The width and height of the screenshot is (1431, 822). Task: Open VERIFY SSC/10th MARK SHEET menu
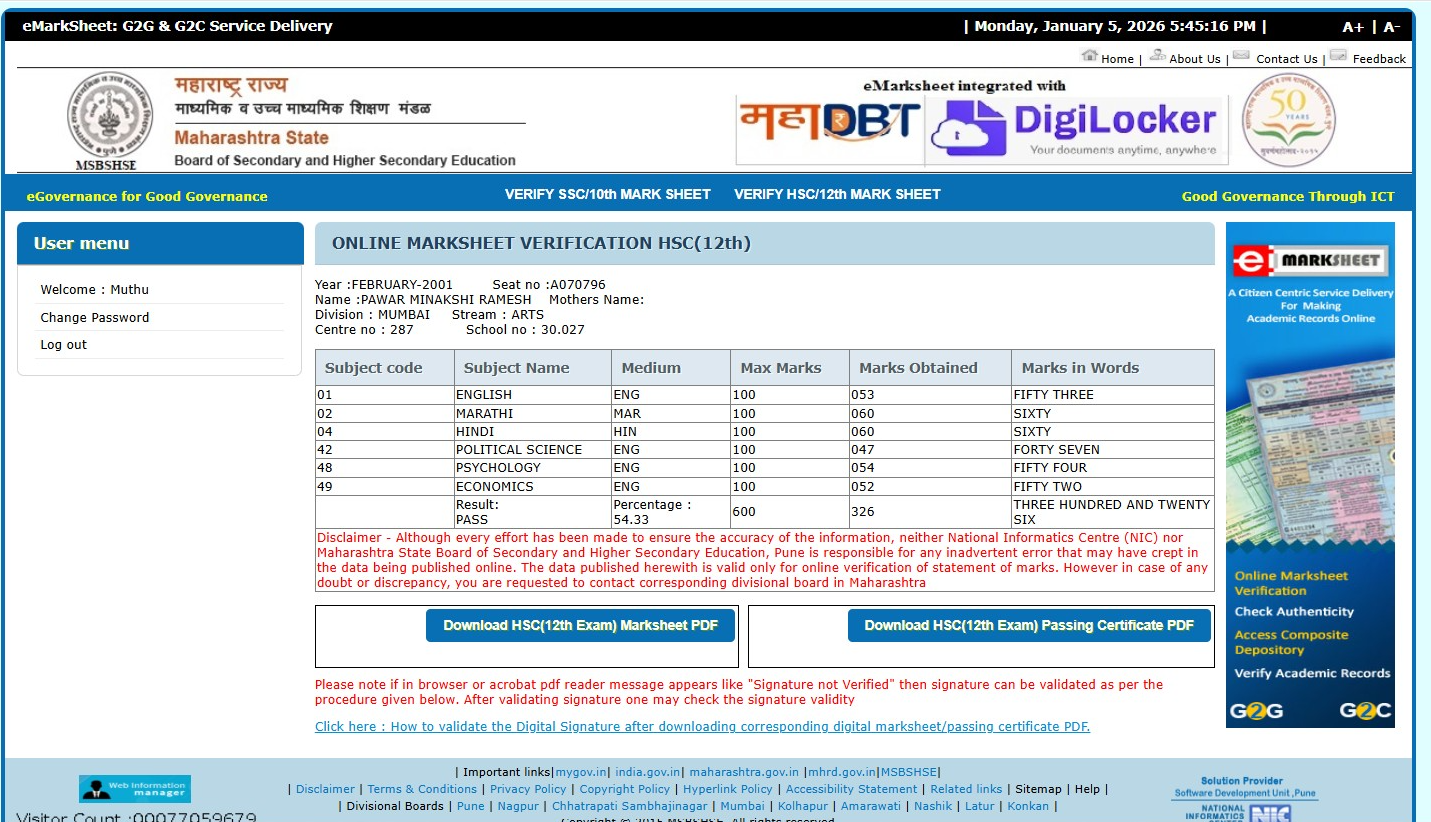[608, 194]
